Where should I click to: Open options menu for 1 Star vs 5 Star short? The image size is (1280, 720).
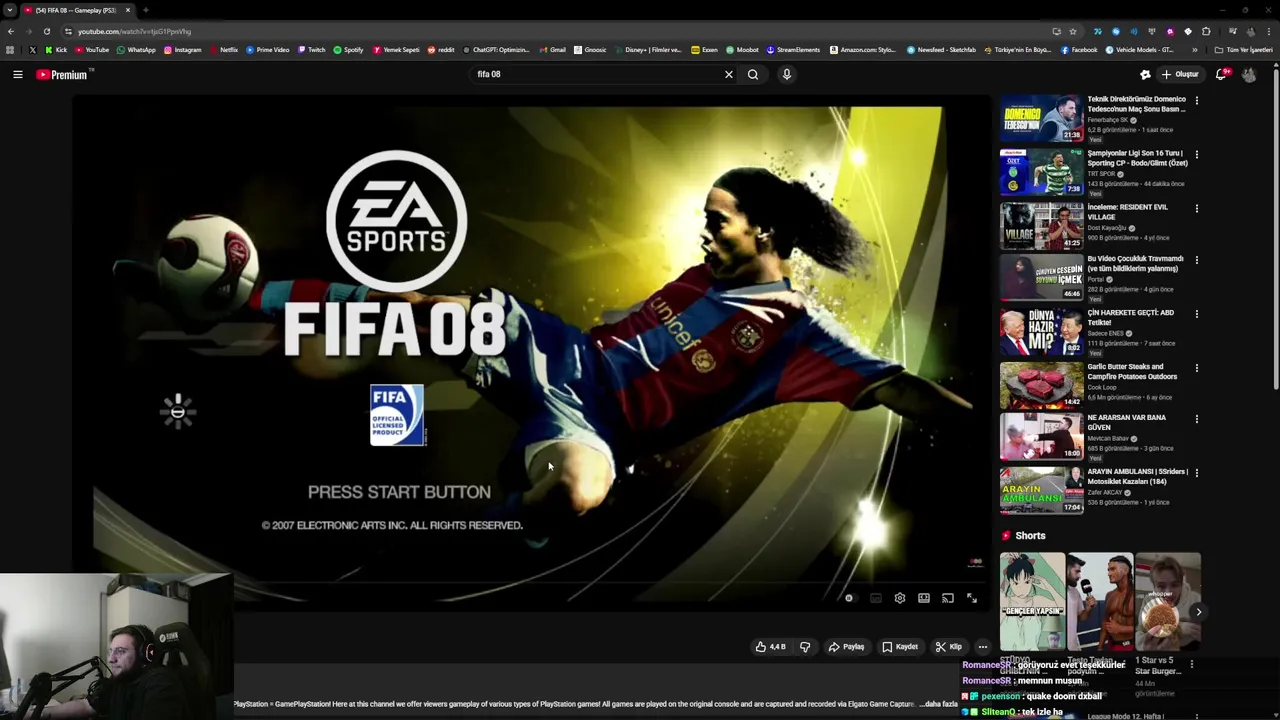click(1191, 663)
